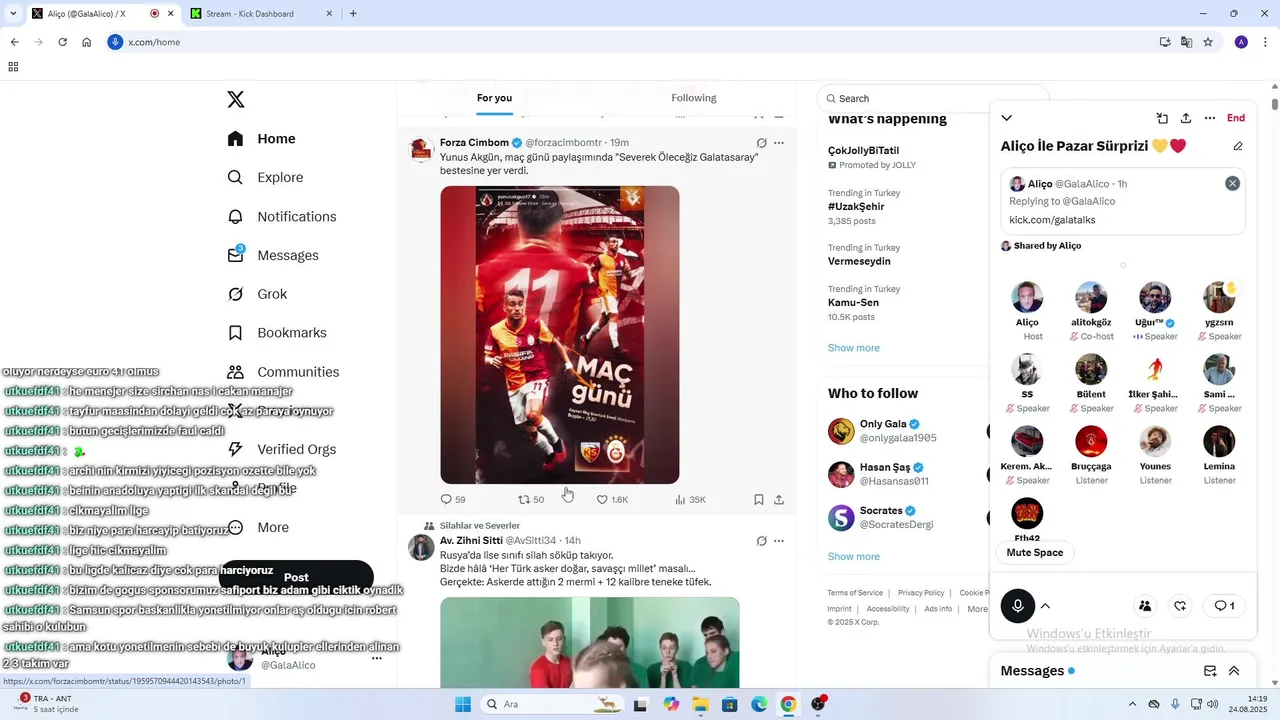Repost the Forza Cimbom post

pyautogui.click(x=531, y=499)
